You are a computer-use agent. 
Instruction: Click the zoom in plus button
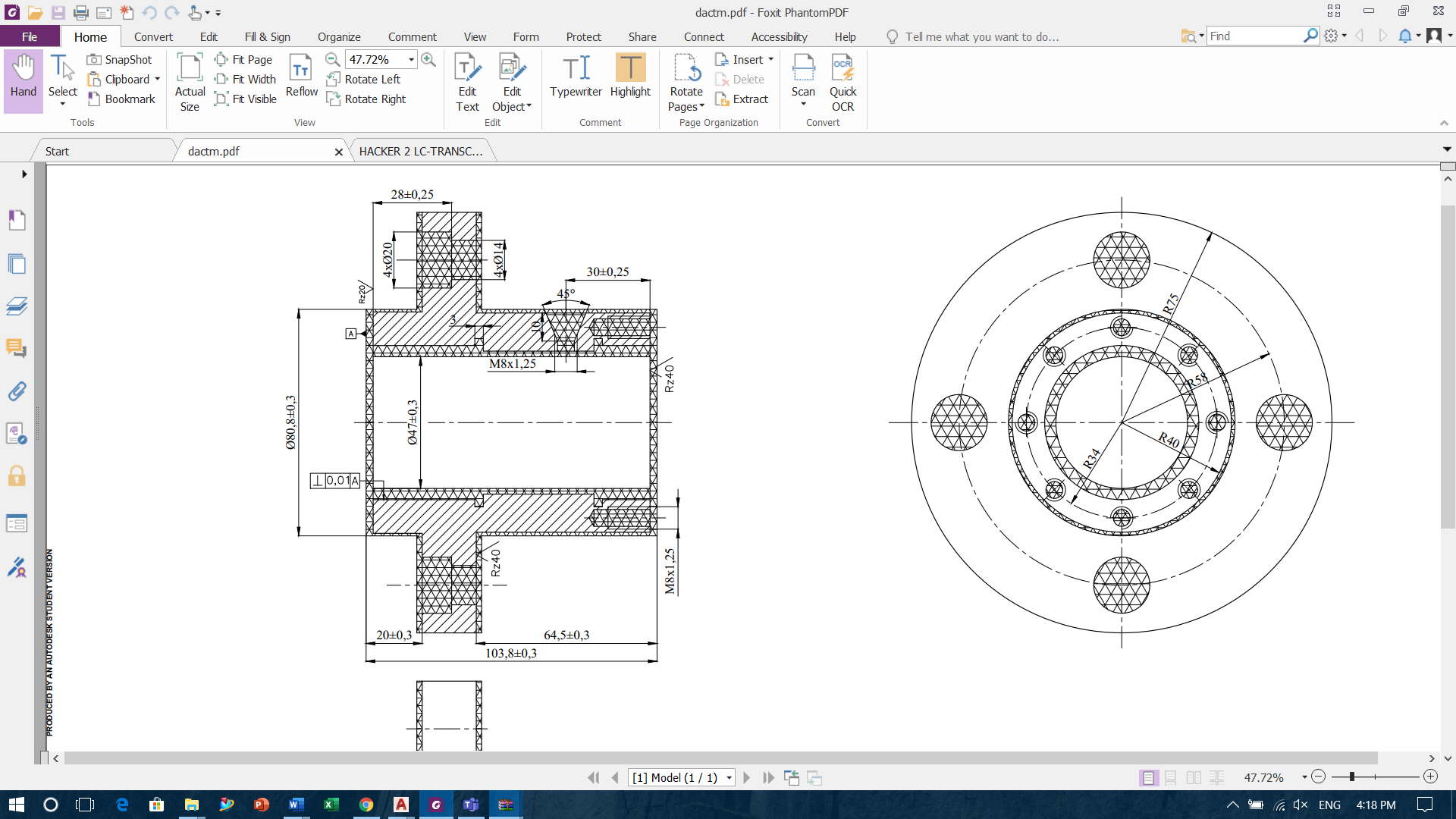coord(1430,777)
